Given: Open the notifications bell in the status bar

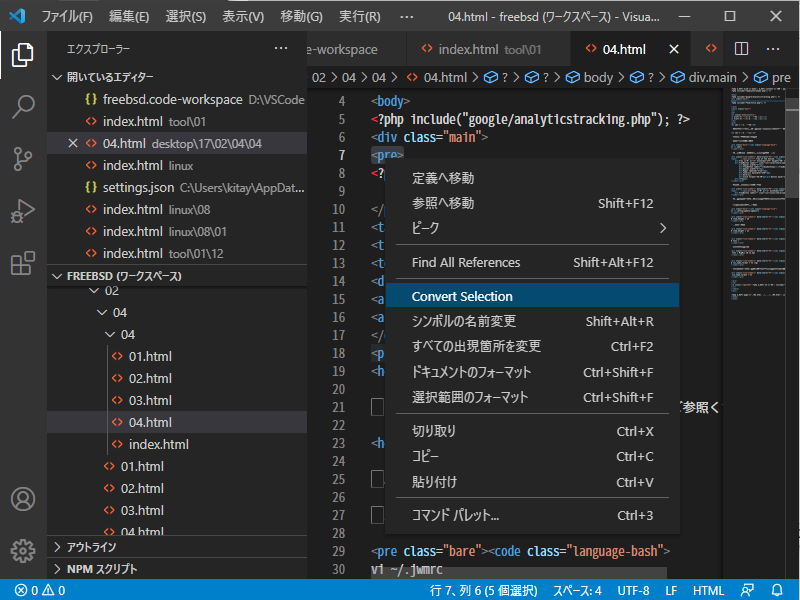Looking at the screenshot, I should 777,590.
